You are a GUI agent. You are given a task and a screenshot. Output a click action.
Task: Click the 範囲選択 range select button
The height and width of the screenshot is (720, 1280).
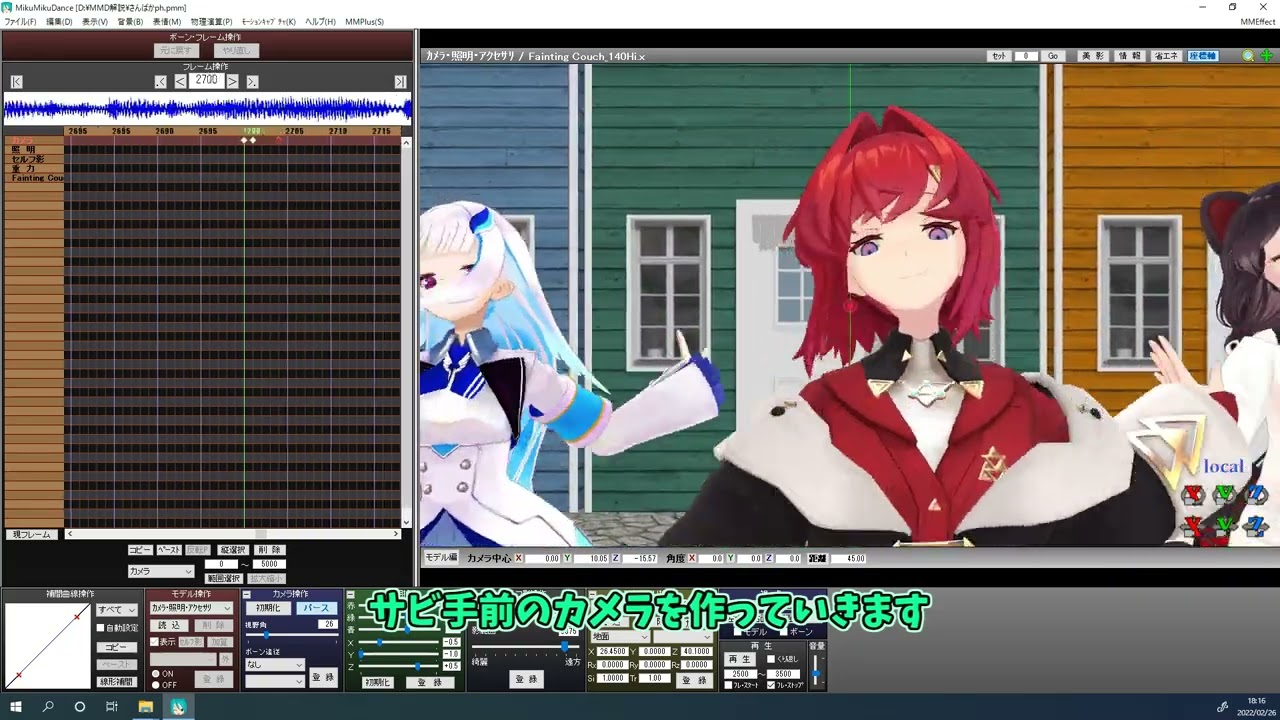pyautogui.click(x=223, y=578)
